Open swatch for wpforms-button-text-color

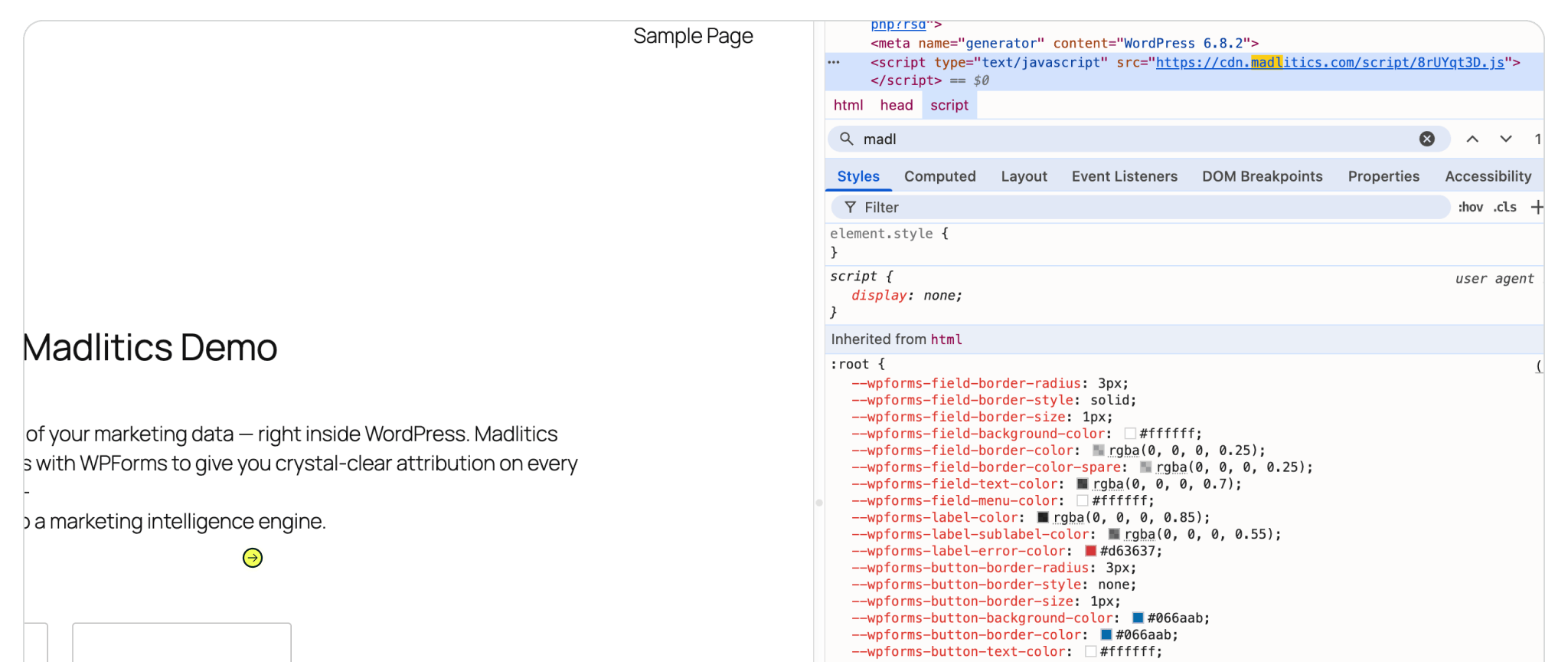(x=1090, y=652)
